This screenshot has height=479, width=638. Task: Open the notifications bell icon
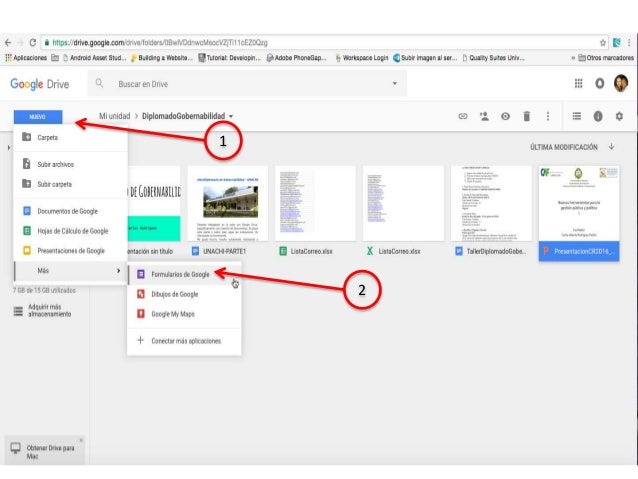pyautogui.click(x=599, y=83)
